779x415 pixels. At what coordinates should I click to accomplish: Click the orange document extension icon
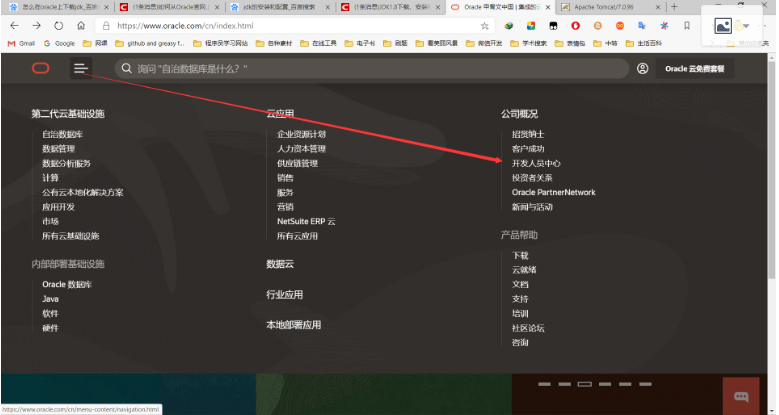click(x=598, y=26)
